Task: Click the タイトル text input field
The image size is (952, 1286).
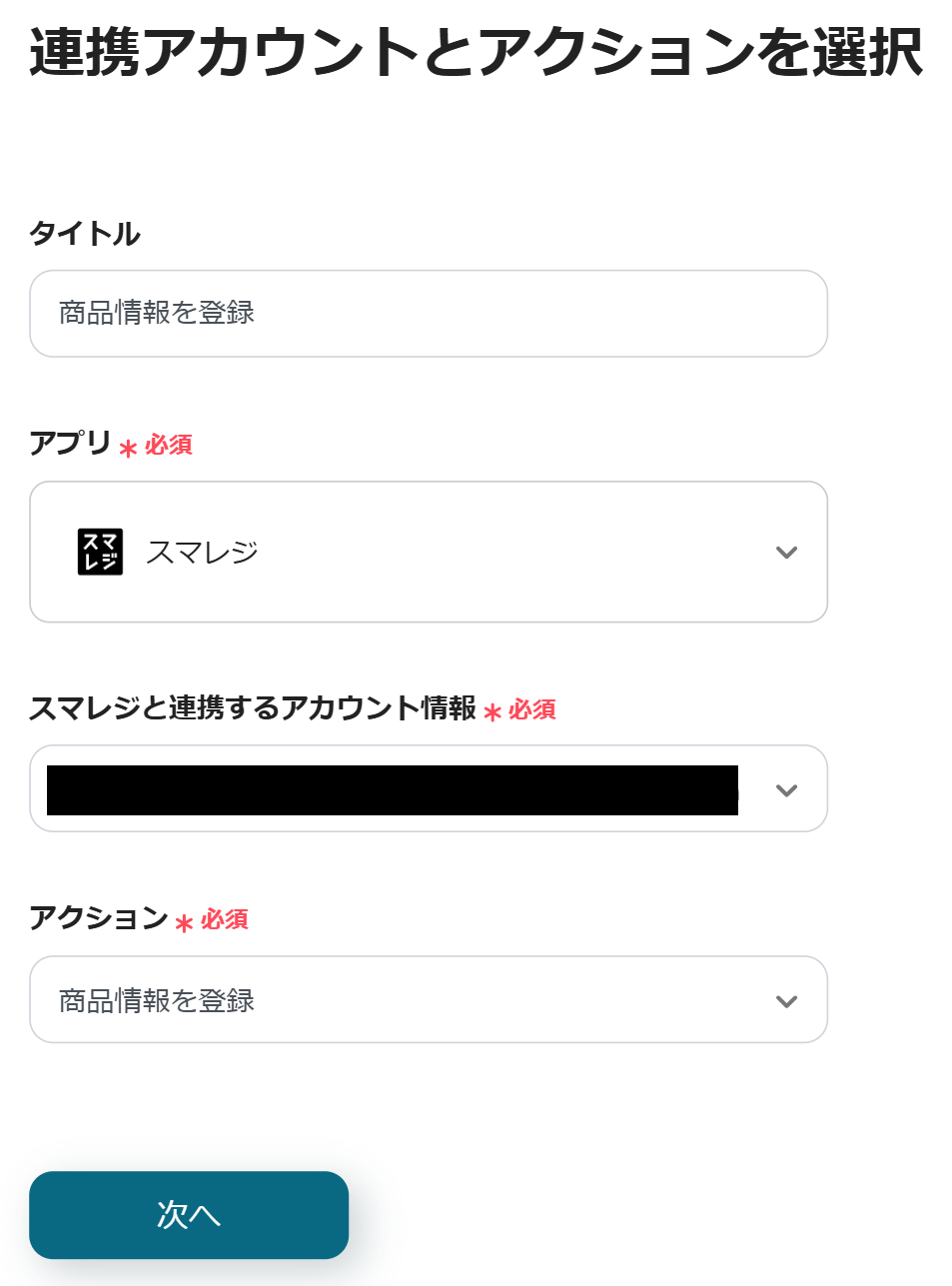Action: coord(428,314)
